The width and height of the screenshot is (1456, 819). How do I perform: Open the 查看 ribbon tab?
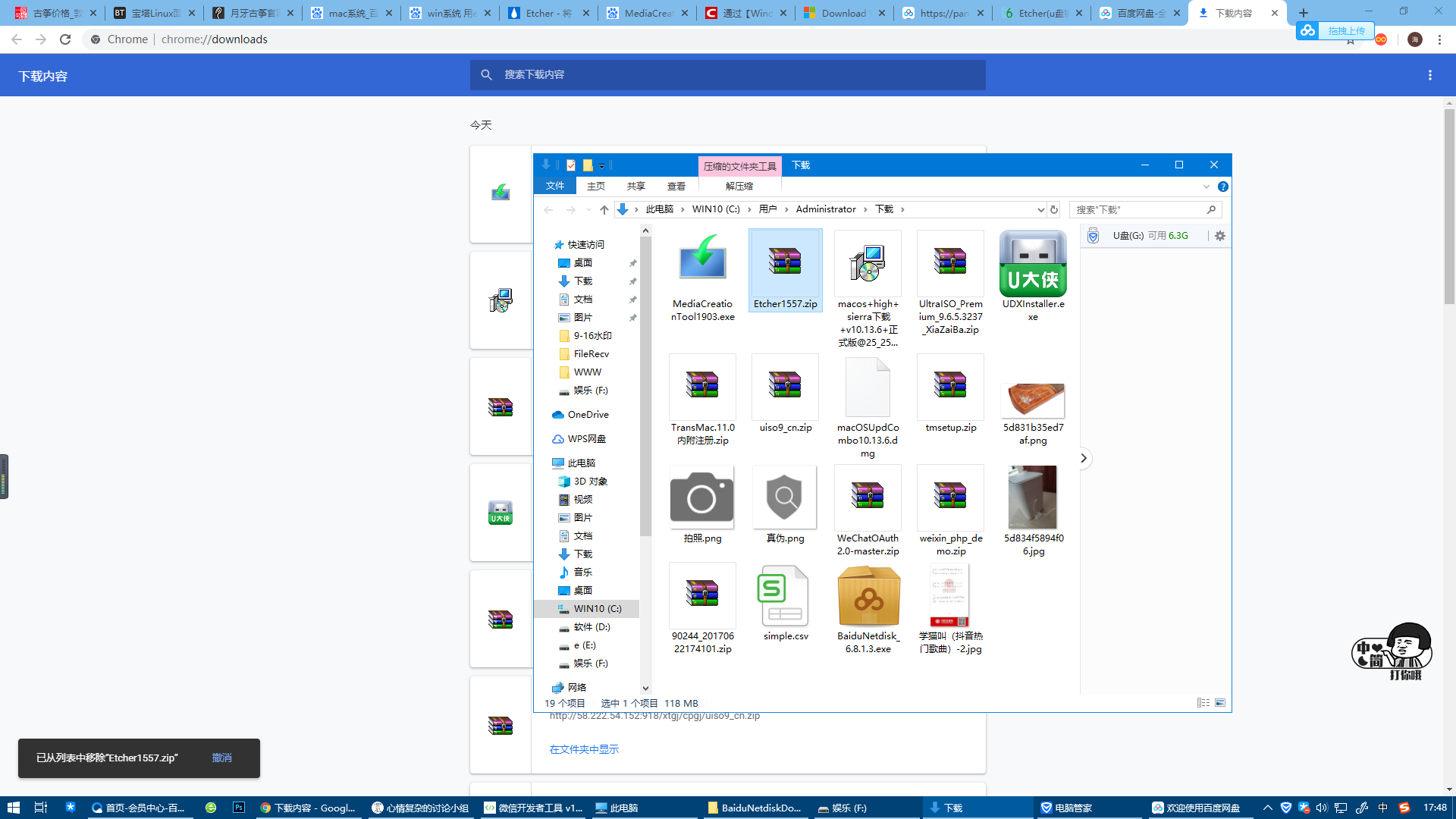point(676,187)
